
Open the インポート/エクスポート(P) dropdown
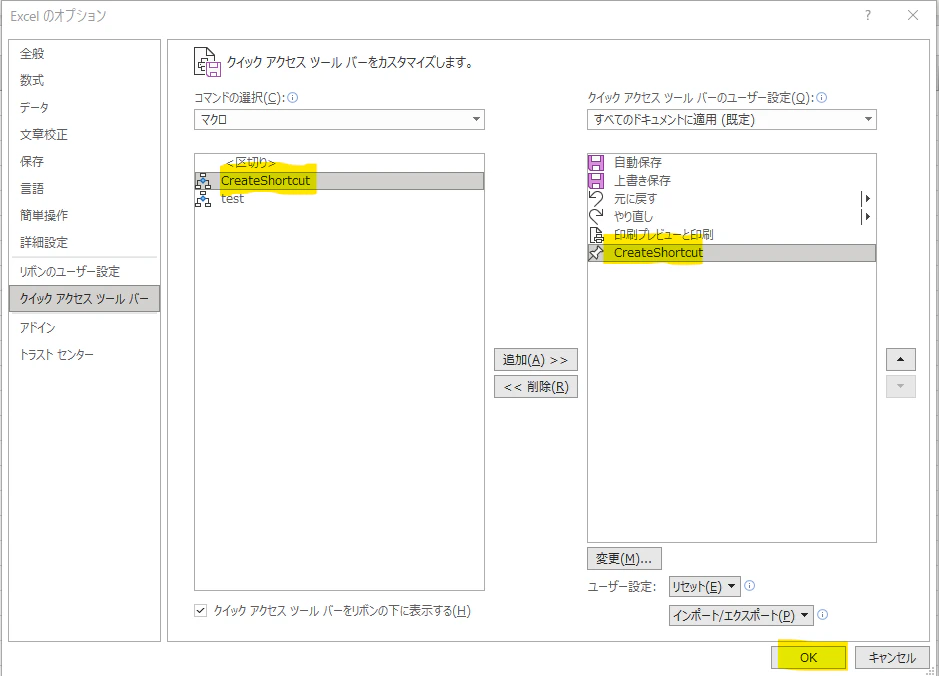point(741,615)
